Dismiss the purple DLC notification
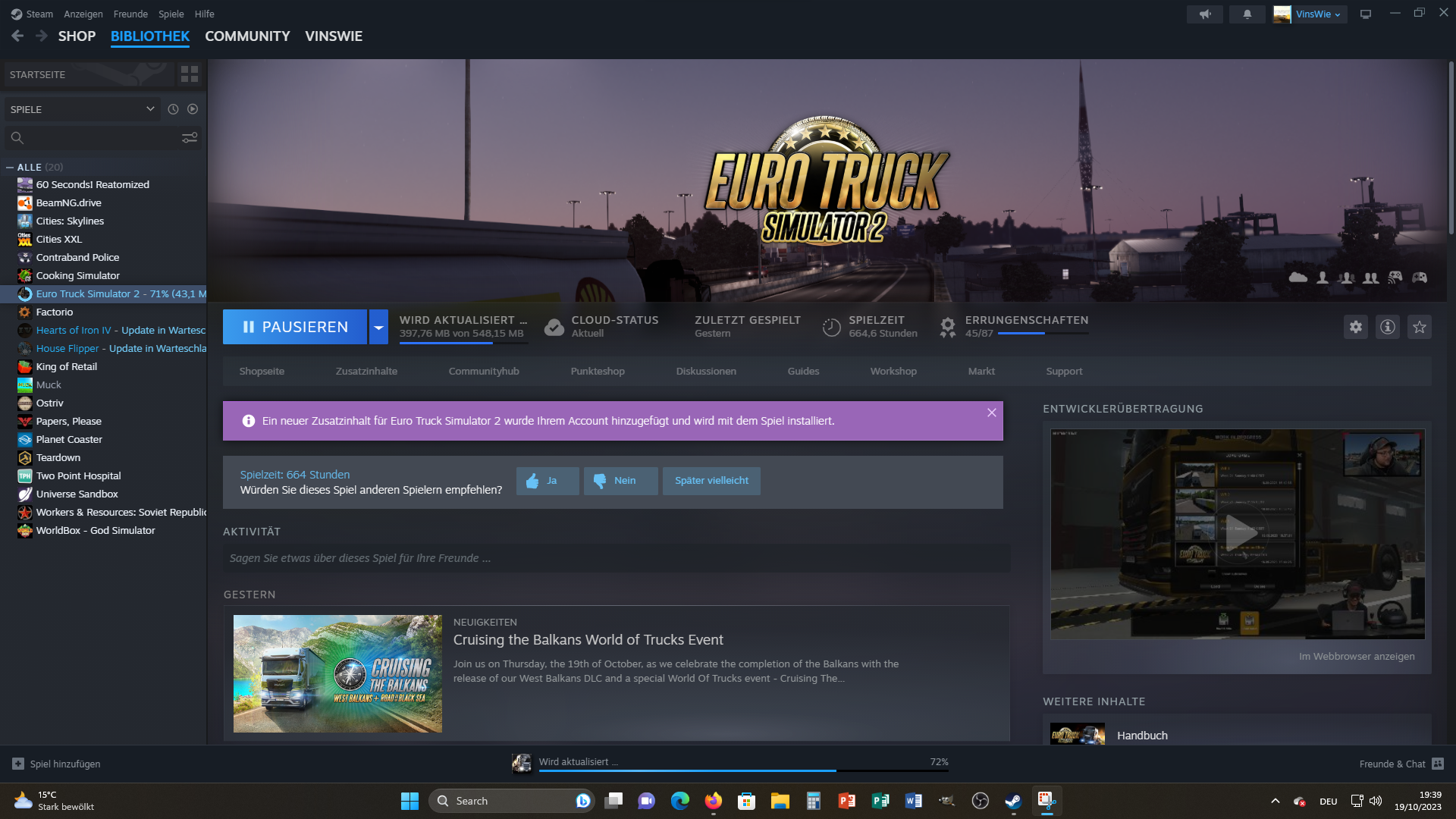1456x819 pixels. coord(991,413)
